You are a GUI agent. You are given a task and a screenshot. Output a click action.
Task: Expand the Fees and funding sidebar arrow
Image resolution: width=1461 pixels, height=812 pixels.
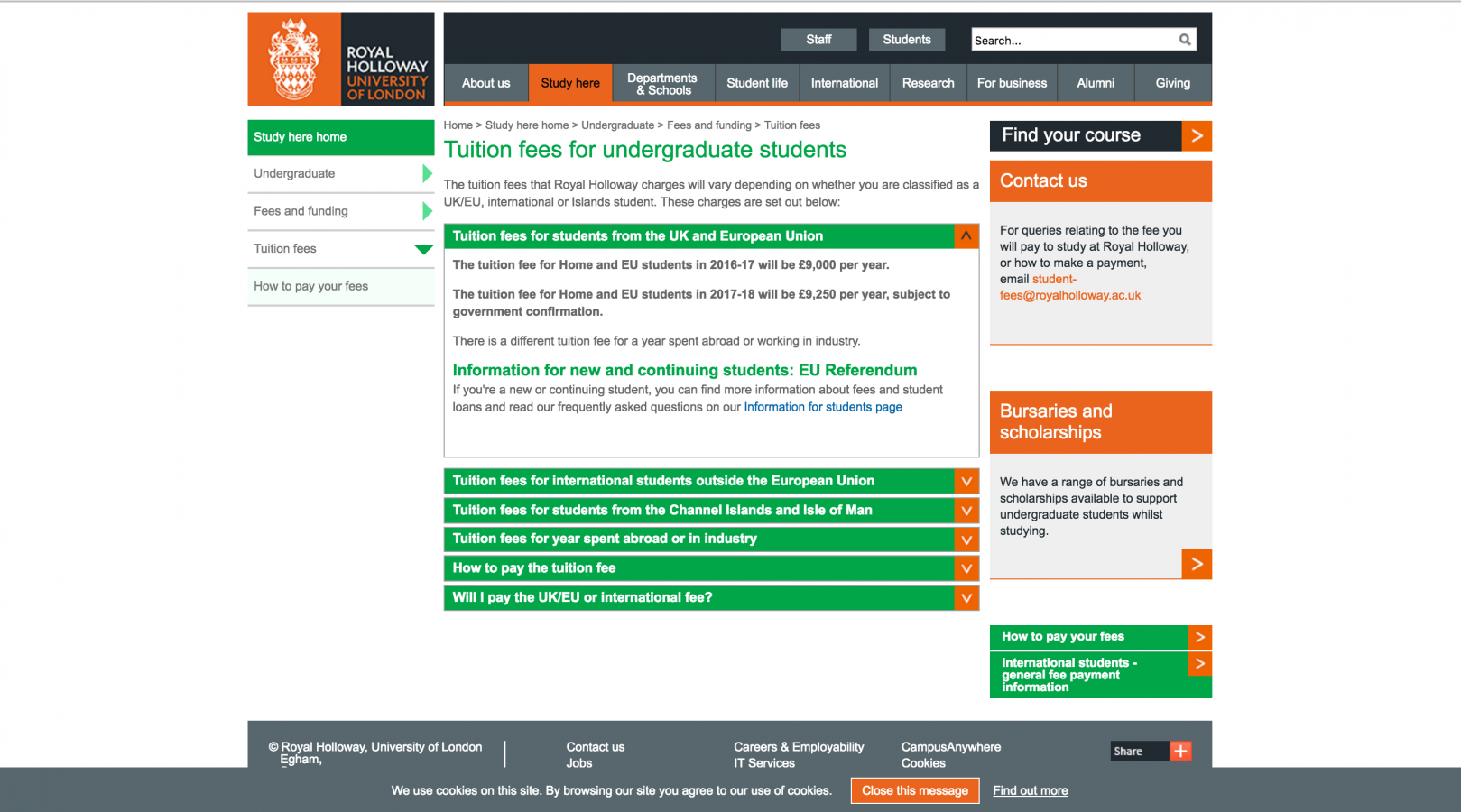427,211
